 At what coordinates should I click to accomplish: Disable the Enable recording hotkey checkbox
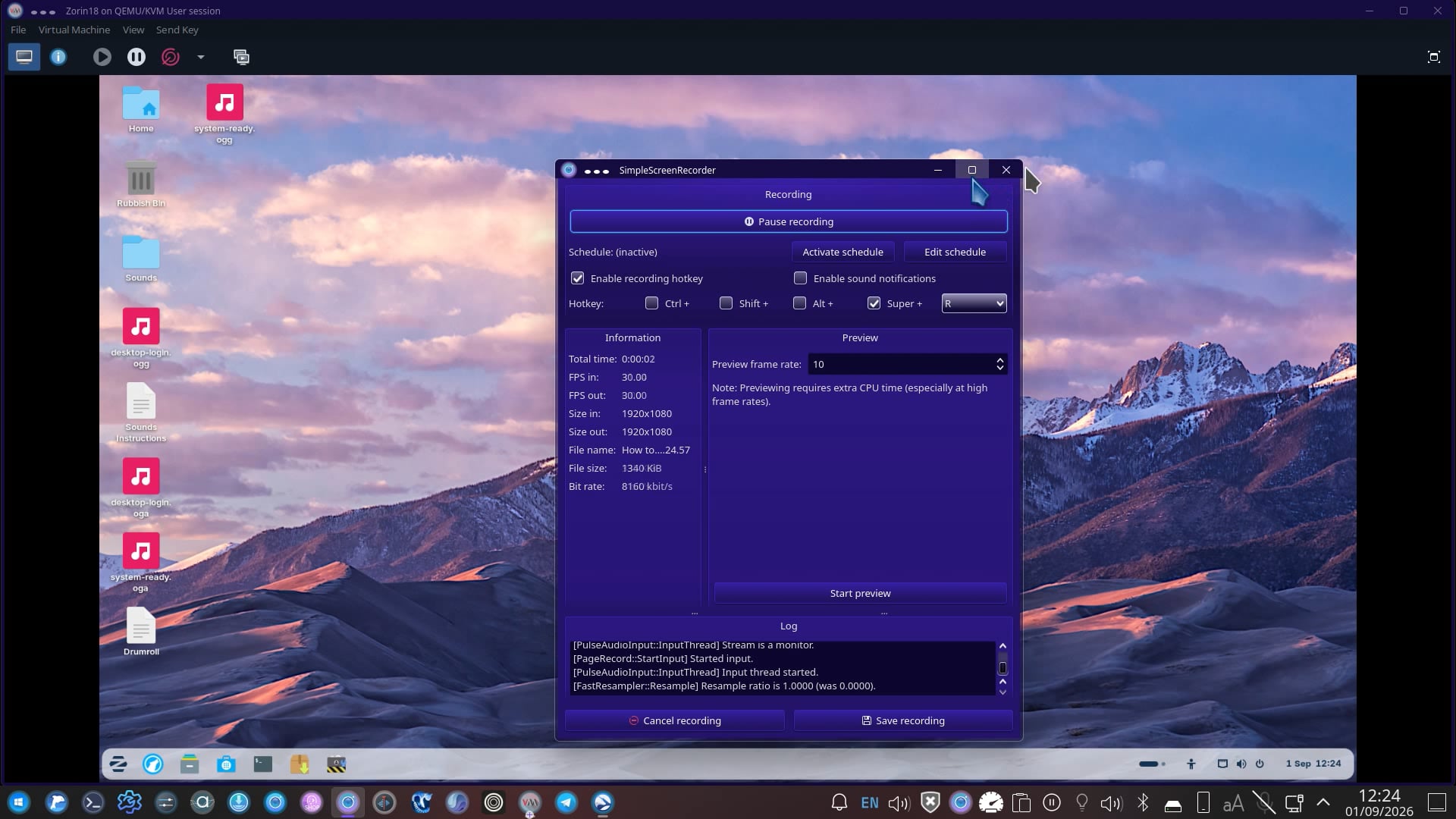[578, 278]
